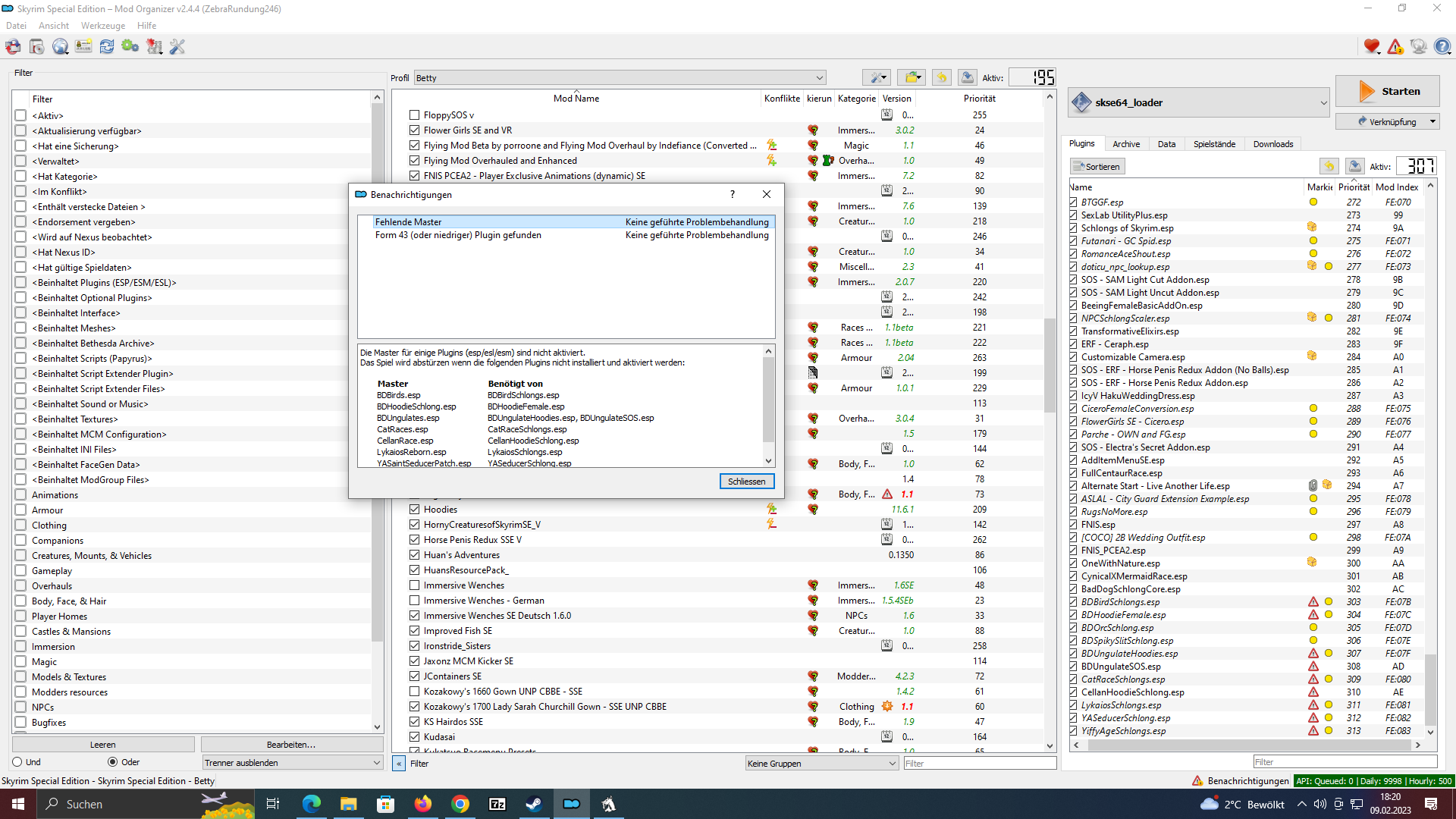
Task: Open the help question mark toolbar icon
Action: (1442, 47)
